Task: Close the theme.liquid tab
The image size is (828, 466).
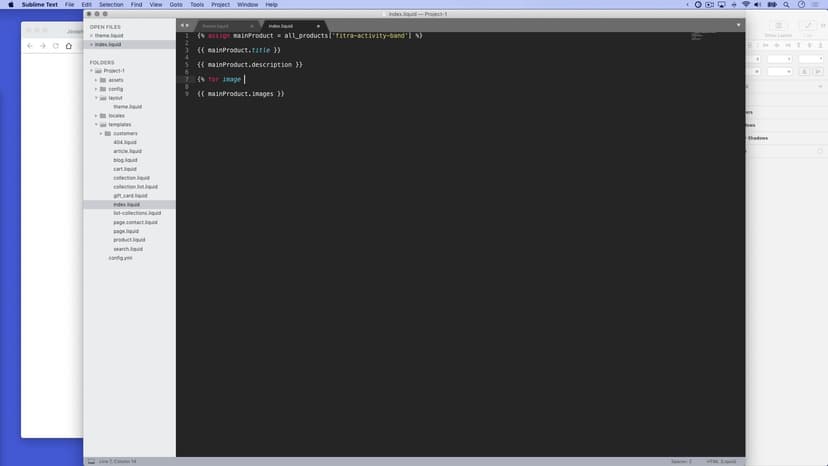Action: click(x=251, y=26)
